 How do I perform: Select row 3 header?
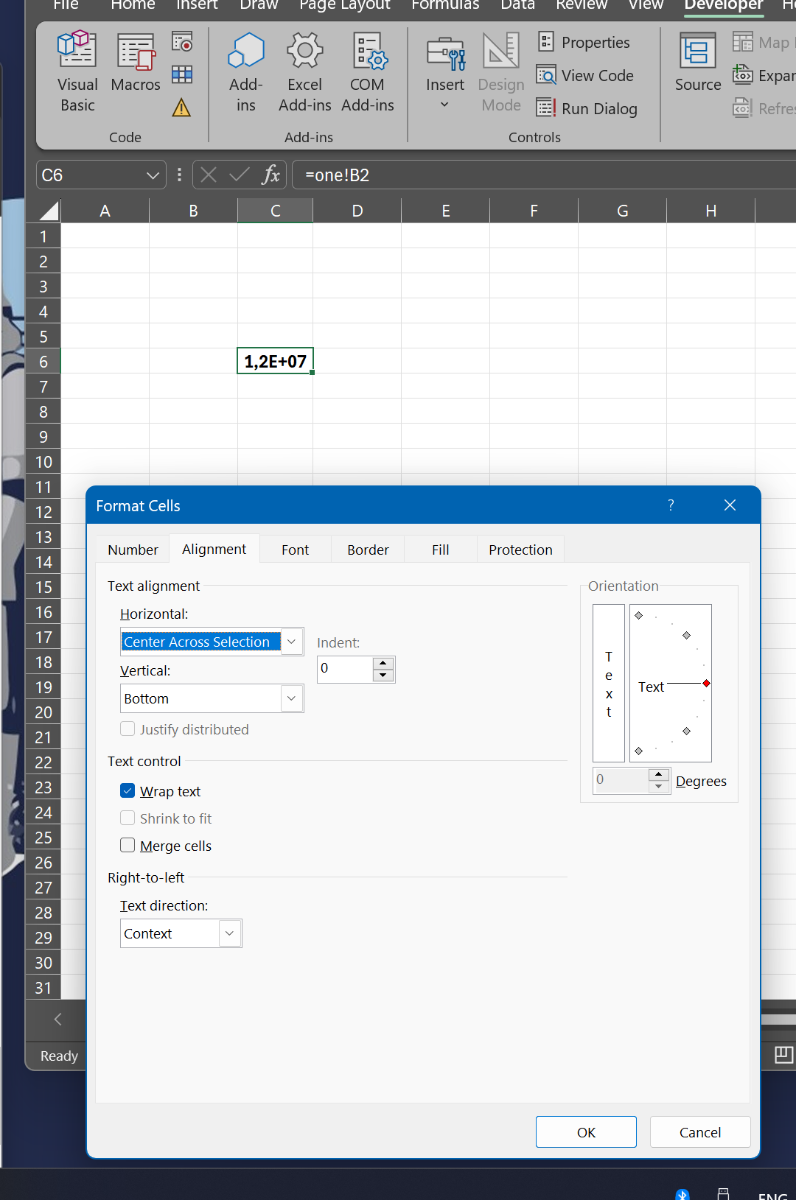(x=43, y=286)
